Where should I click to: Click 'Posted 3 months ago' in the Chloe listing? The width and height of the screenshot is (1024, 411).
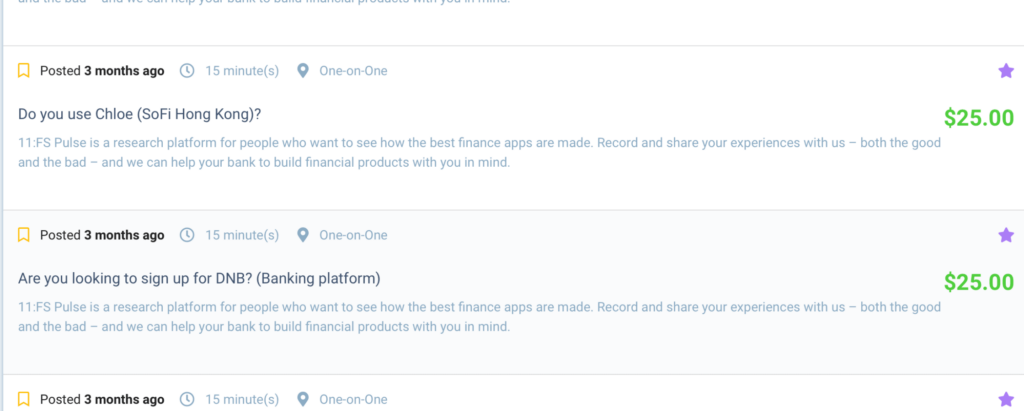pos(103,71)
